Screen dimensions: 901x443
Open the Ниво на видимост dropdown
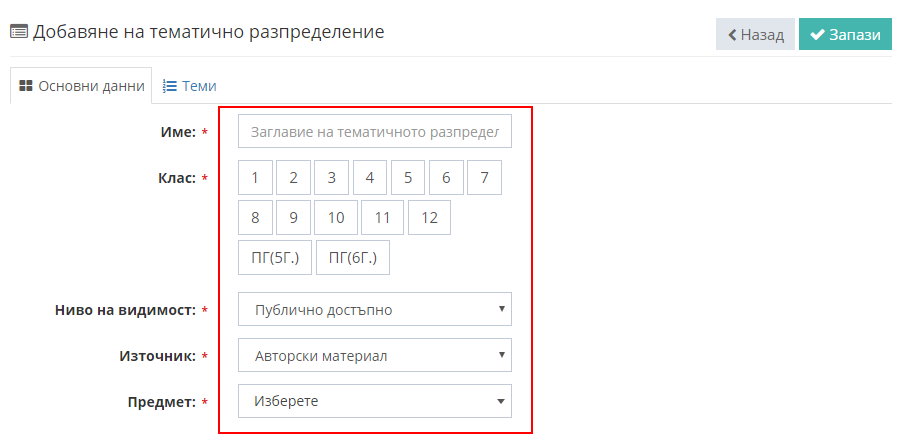[375, 309]
